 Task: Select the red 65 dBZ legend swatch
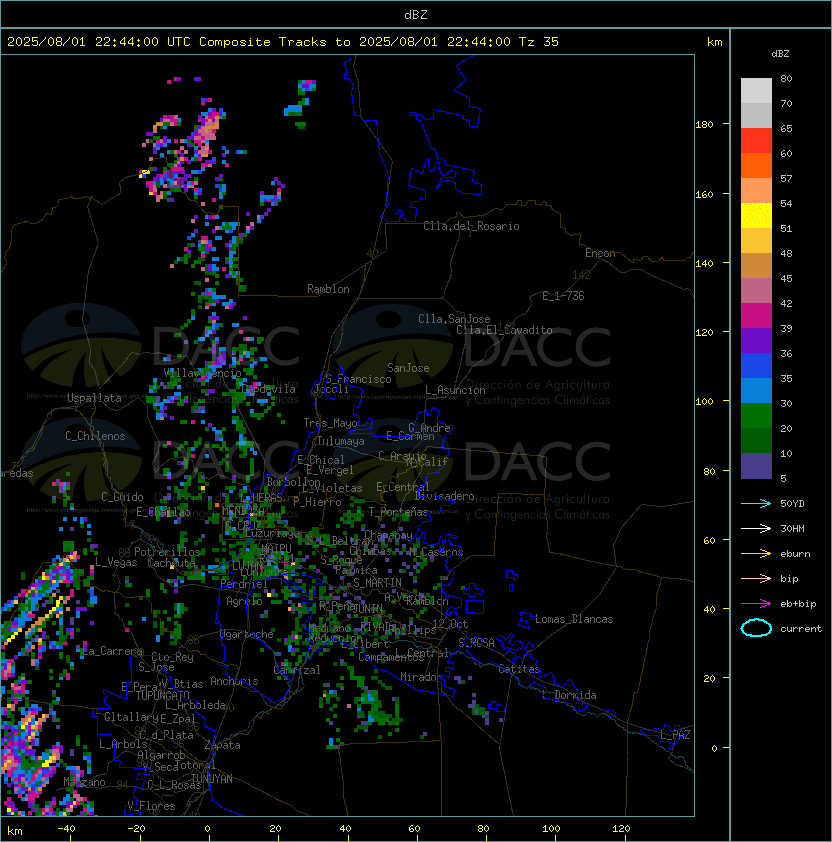(x=756, y=140)
